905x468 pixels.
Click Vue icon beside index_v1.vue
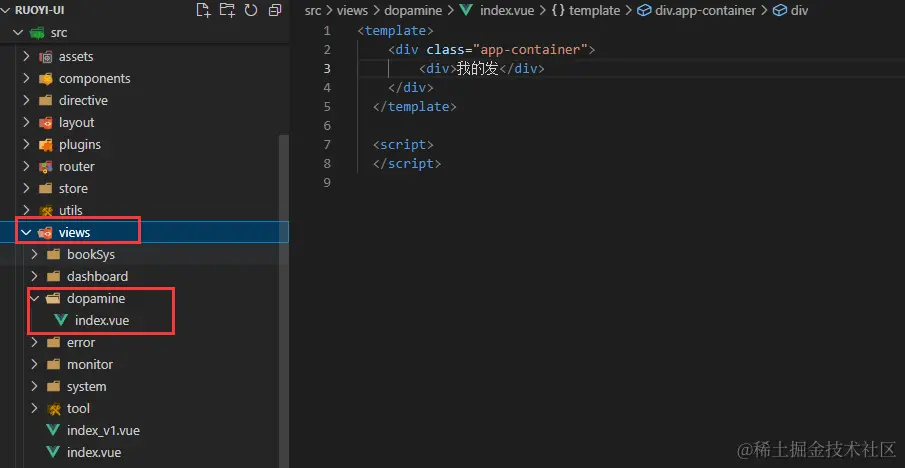point(54,430)
